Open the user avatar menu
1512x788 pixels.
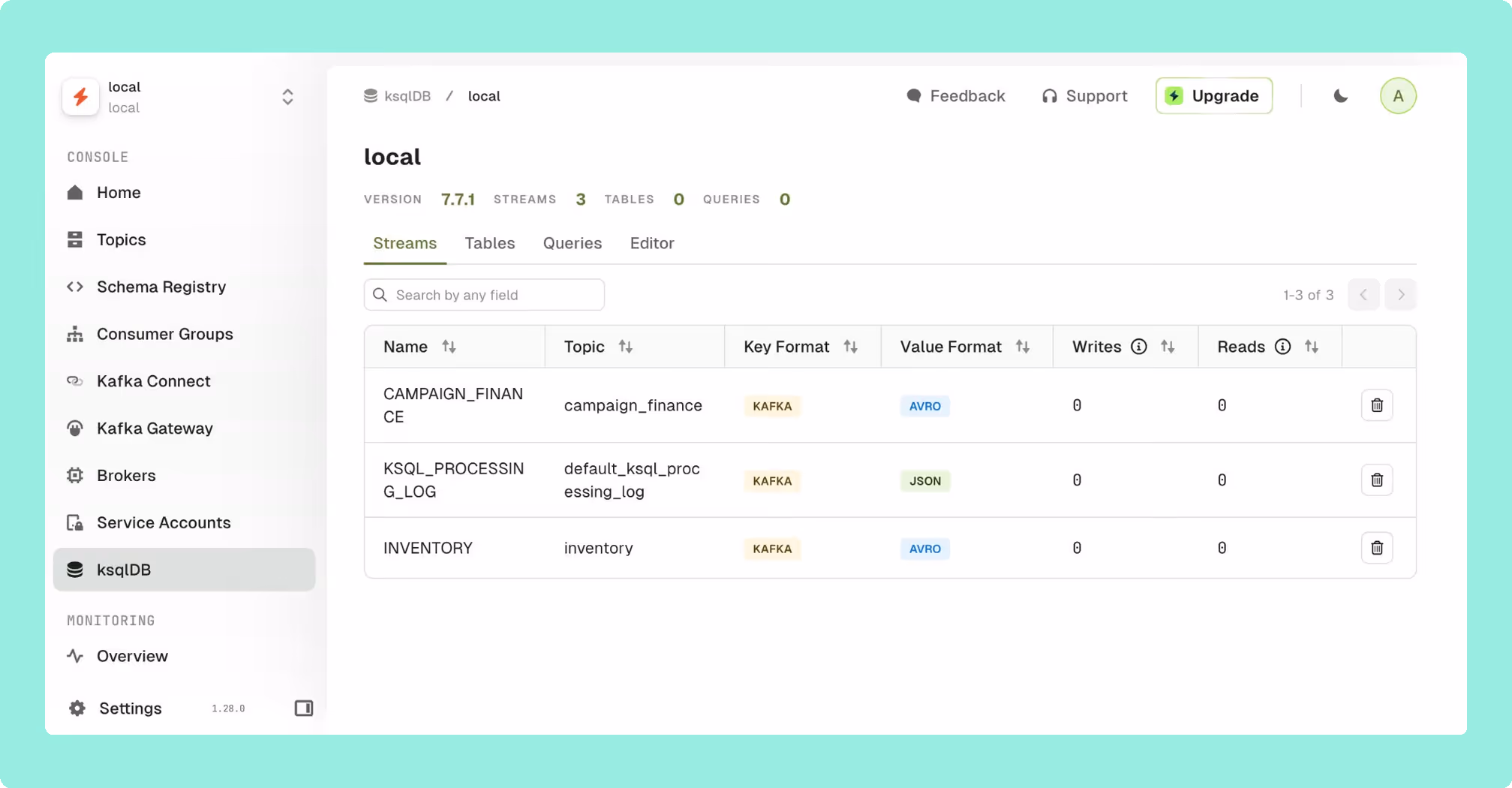1398,96
